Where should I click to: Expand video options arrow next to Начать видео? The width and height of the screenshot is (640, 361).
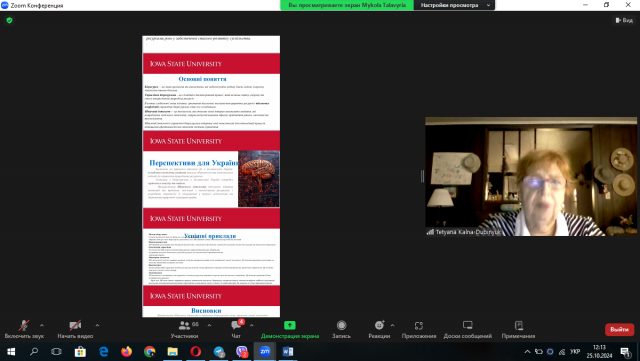[x=97, y=325]
